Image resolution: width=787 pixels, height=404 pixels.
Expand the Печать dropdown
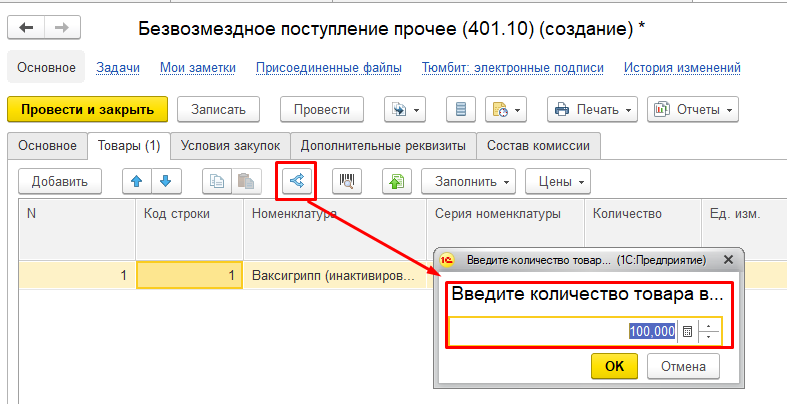point(592,109)
